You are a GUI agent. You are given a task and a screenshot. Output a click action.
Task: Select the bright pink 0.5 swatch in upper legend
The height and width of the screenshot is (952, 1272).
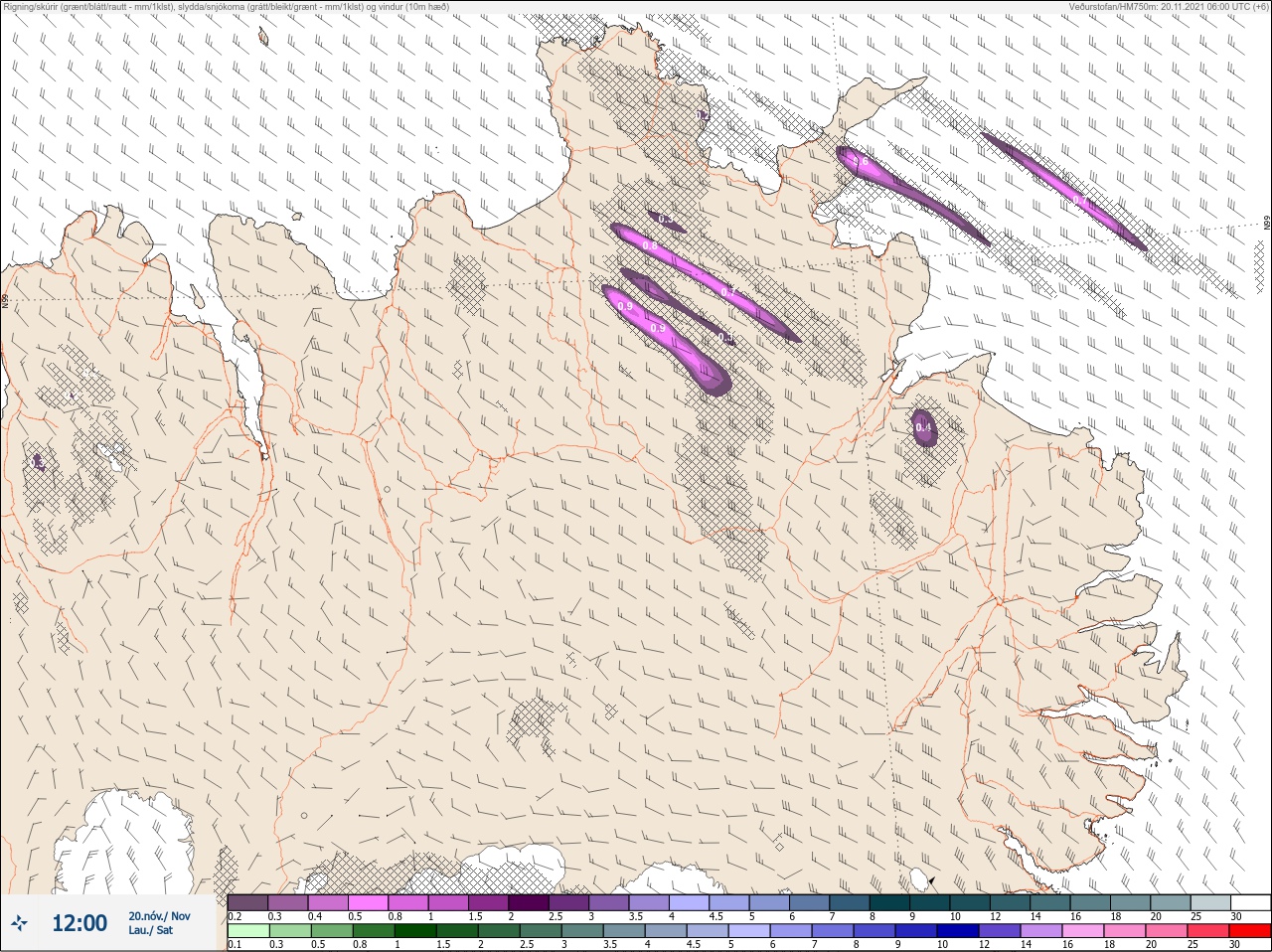pos(368,902)
